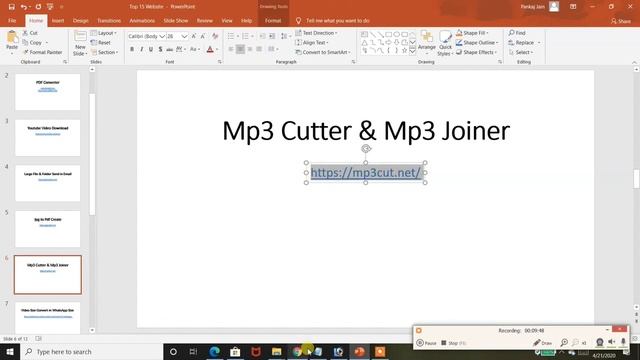This screenshot has height=360, width=640.
Task: Open the File tab
Action: click(12, 20)
